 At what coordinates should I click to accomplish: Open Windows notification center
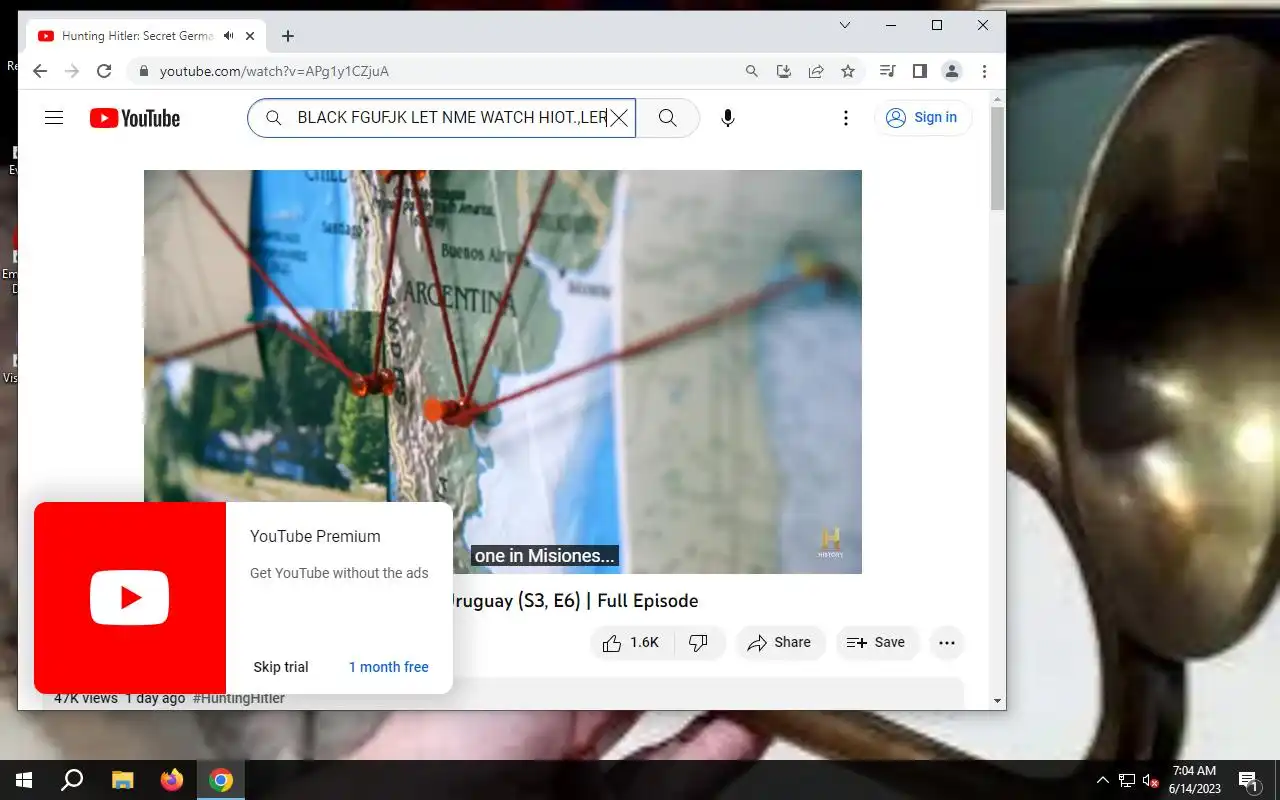click(1248, 780)
